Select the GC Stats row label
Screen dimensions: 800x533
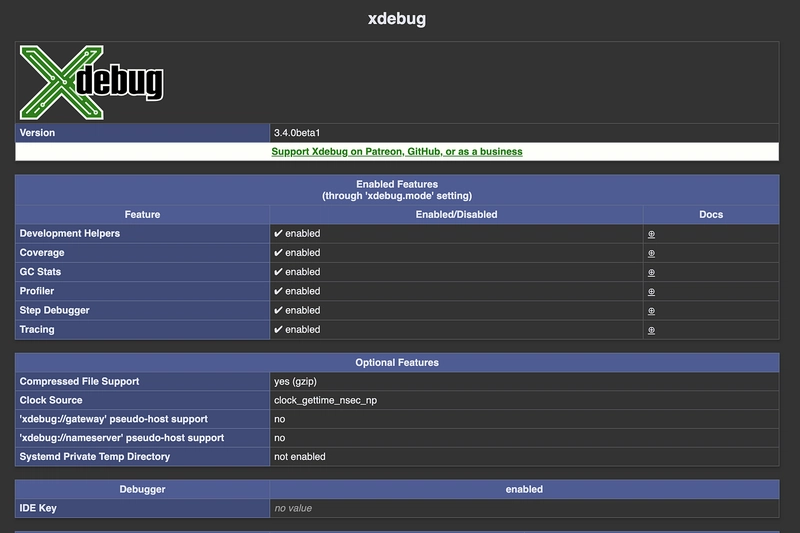[142, 272]
